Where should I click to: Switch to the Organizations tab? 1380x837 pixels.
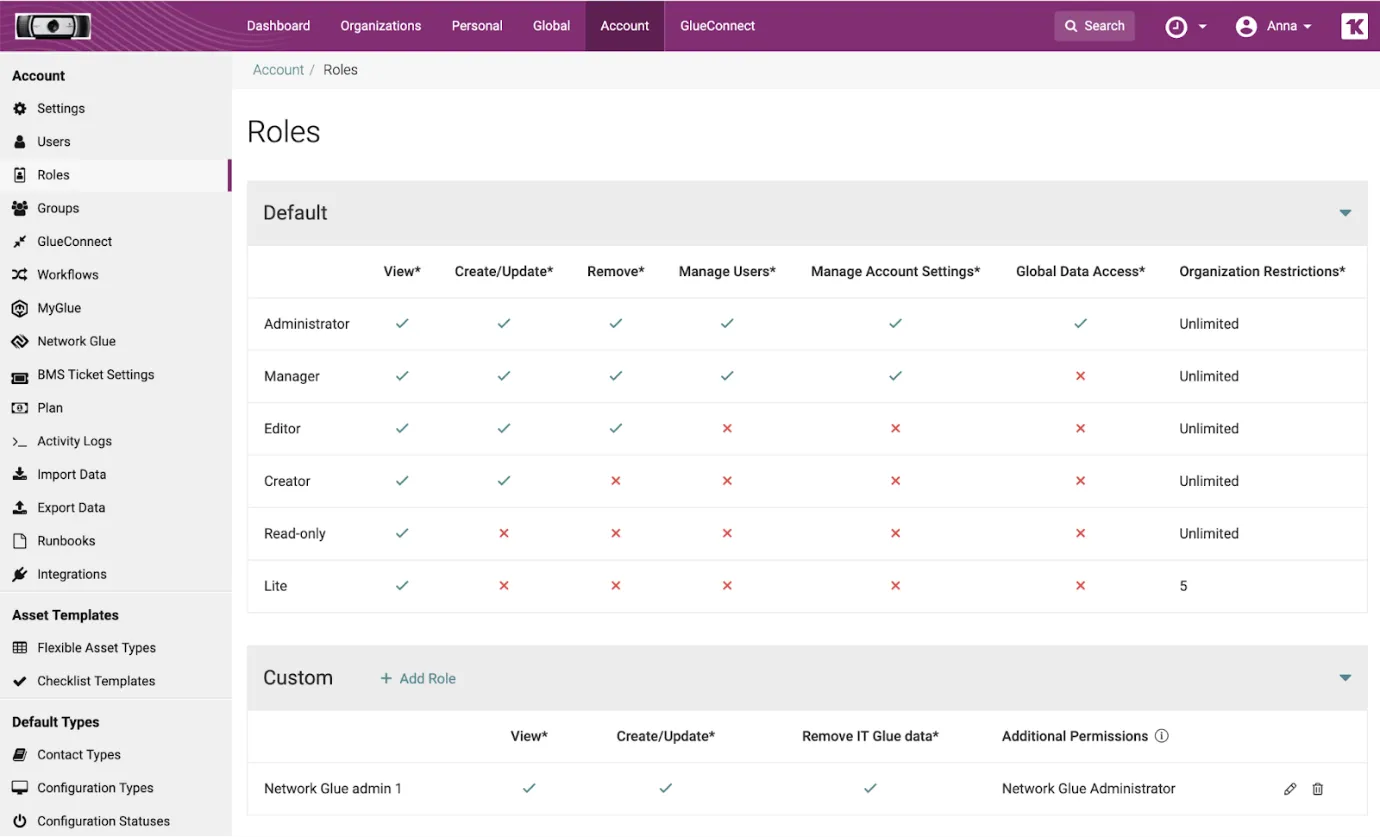380,26
